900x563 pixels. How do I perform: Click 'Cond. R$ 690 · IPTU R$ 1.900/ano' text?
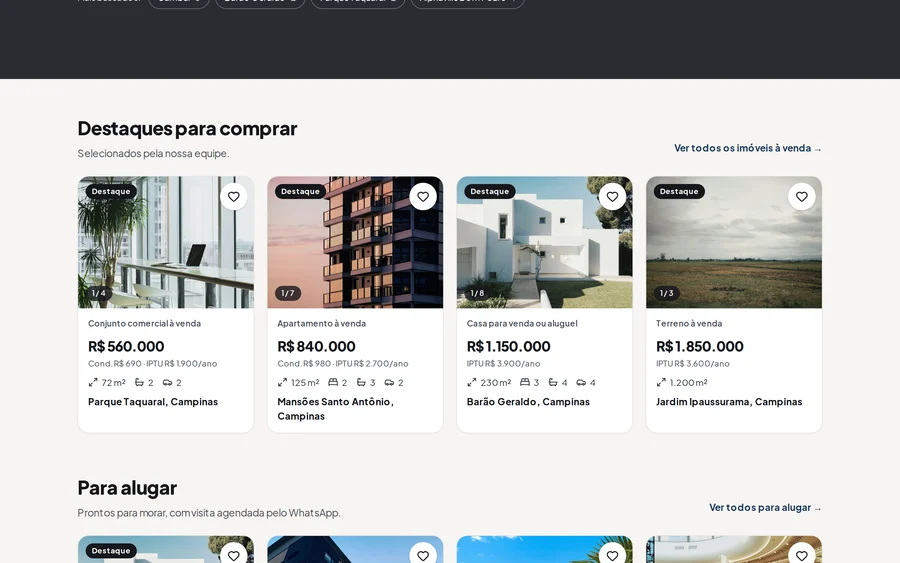(153, 363)
